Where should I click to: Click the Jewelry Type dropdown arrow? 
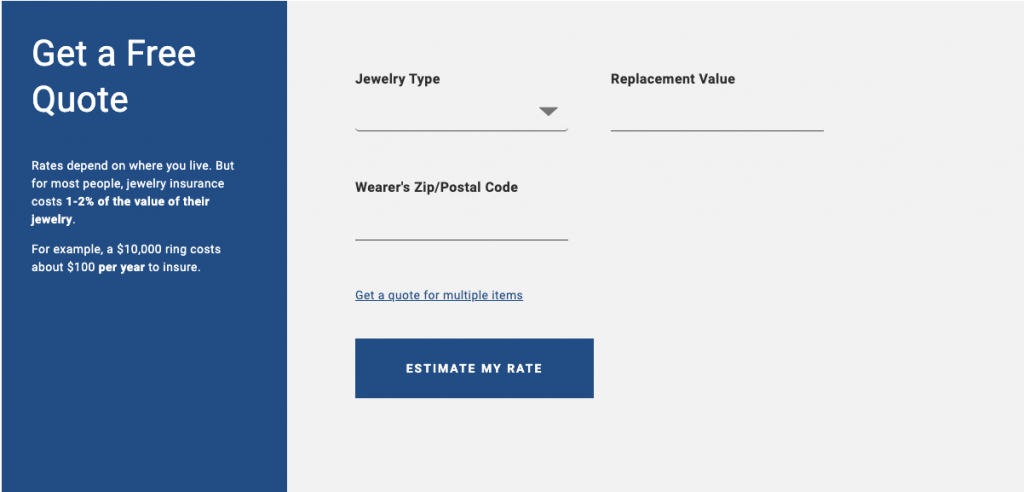pyautogui.click(x=548, y=111)
